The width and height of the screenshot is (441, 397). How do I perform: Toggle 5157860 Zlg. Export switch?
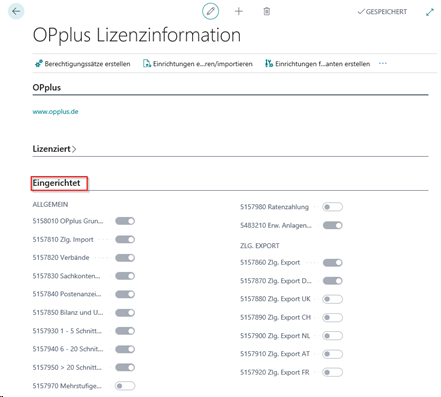333,263
